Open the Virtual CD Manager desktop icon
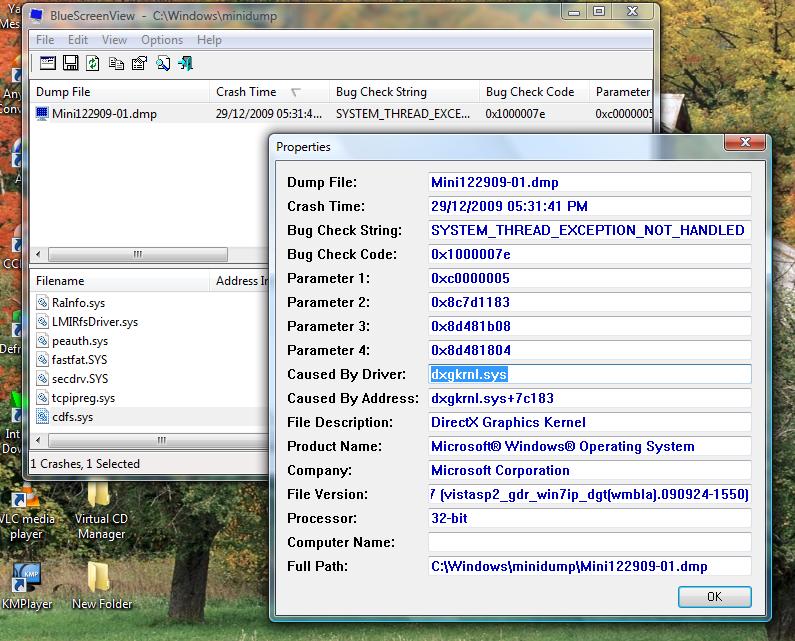Viewport: 795px width, 641px height. (101, 512)
